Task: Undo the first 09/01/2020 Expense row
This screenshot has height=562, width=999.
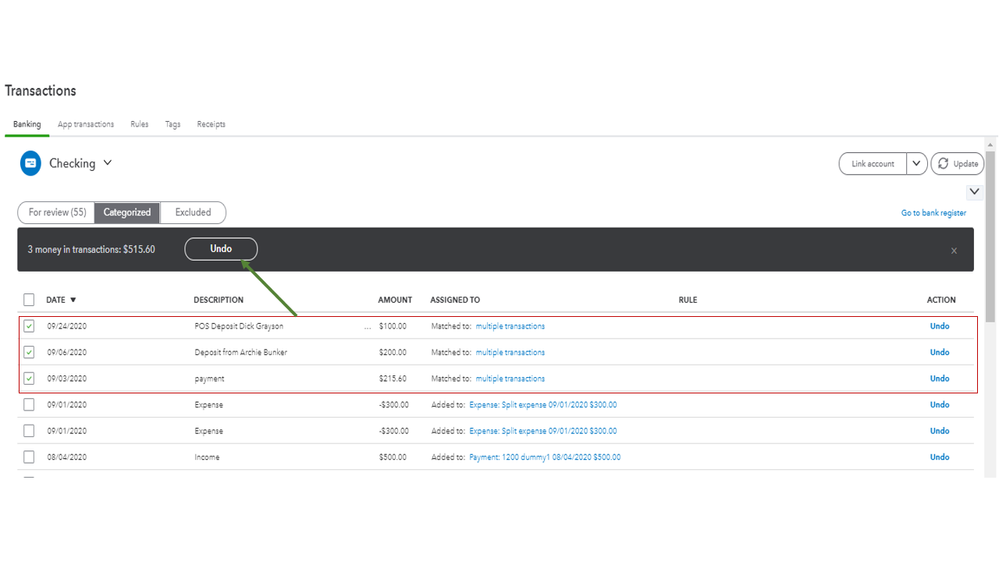Action: [940, 404]
